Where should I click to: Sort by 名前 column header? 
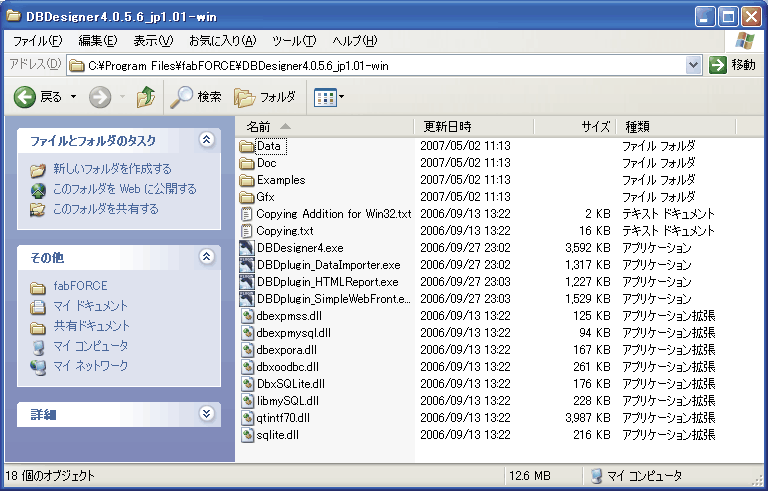click(x=325, y=127)
